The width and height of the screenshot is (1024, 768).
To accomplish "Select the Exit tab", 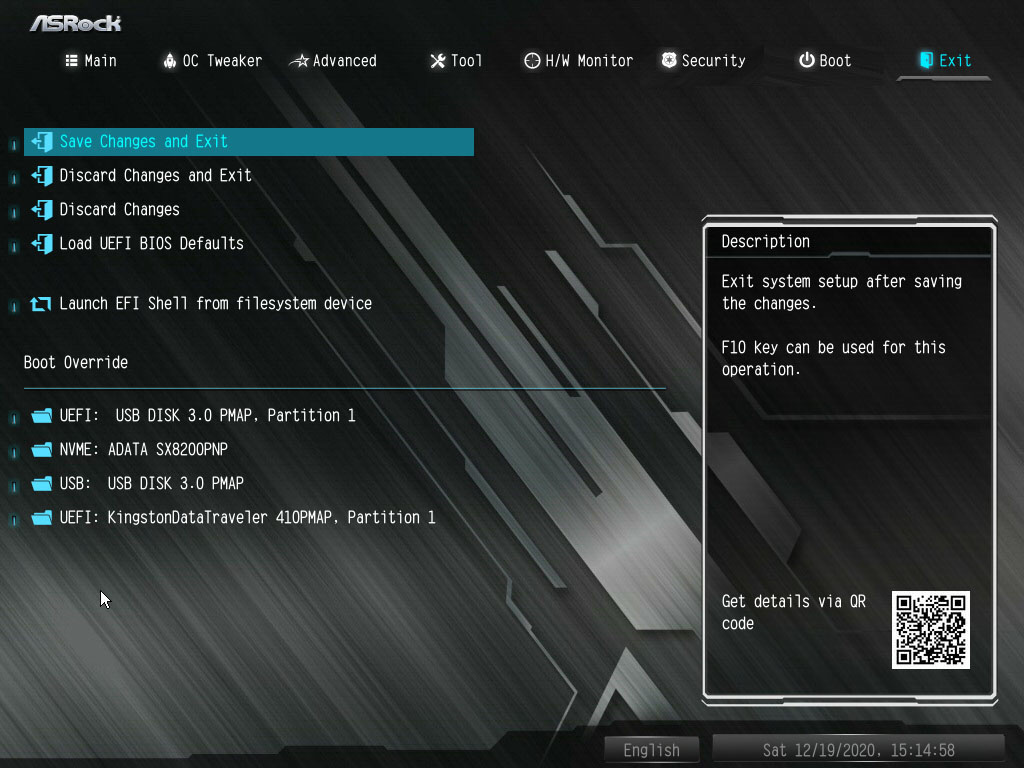I will 945,61.
